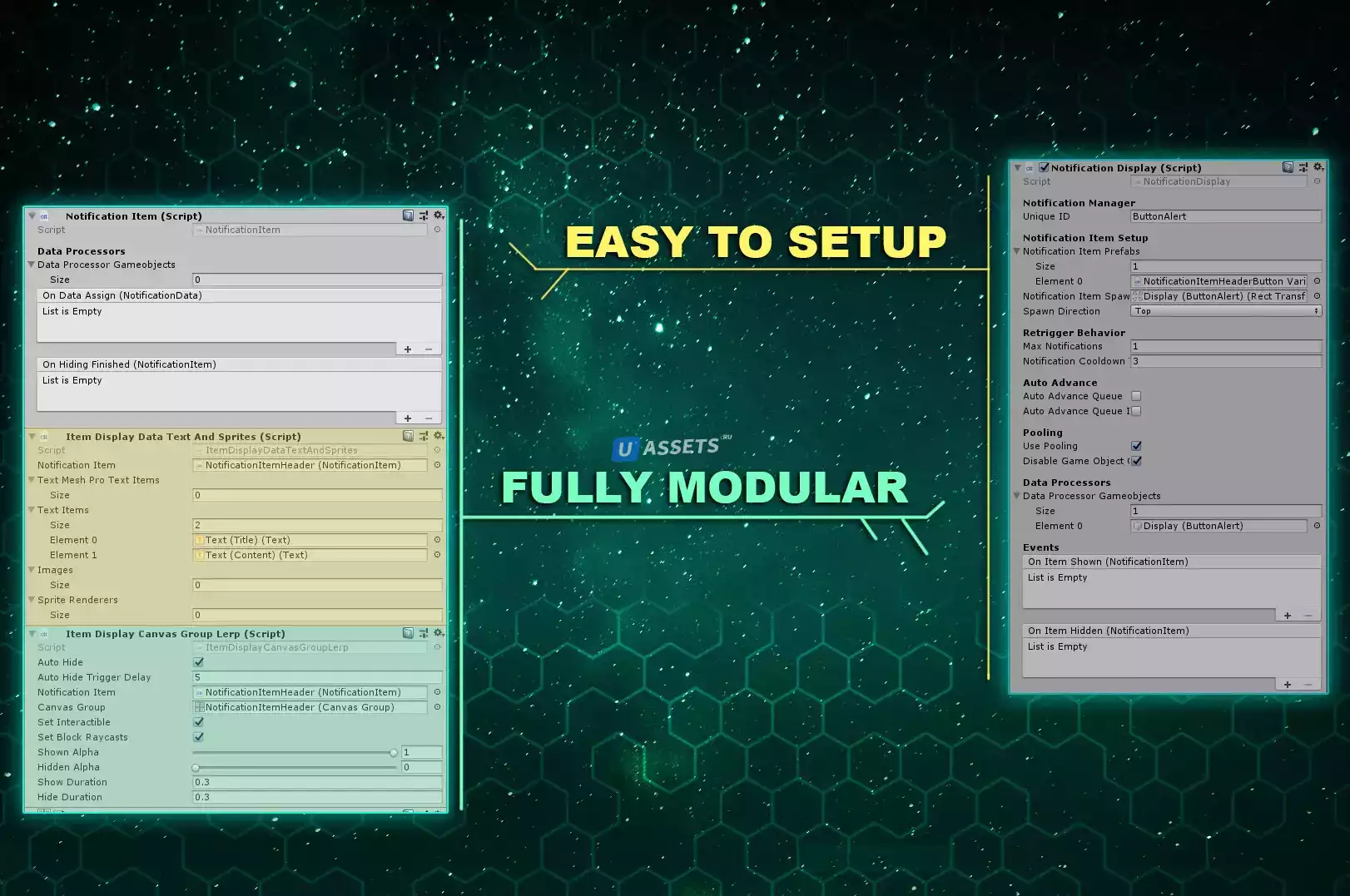The image size is (1350, 896).
Task: Open help for Item Display Canvas Group Lerp
Action: (408, 633)
